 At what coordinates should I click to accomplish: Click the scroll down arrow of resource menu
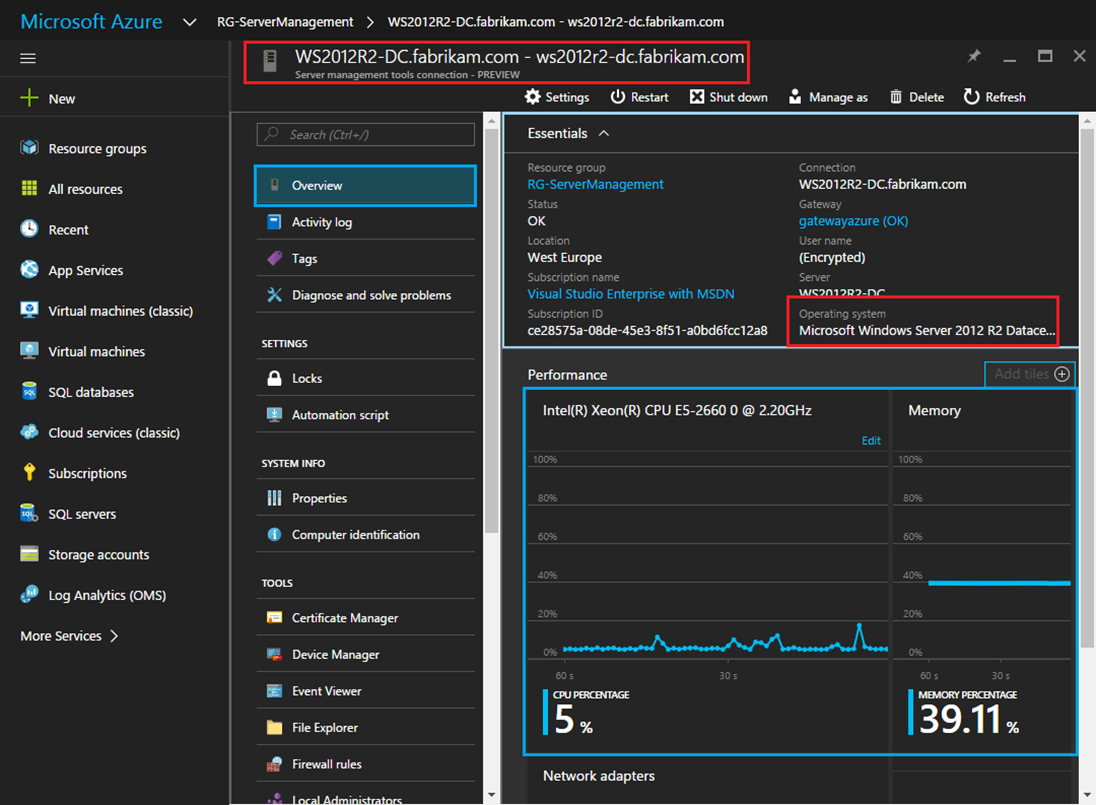click(x=491, y=795)
